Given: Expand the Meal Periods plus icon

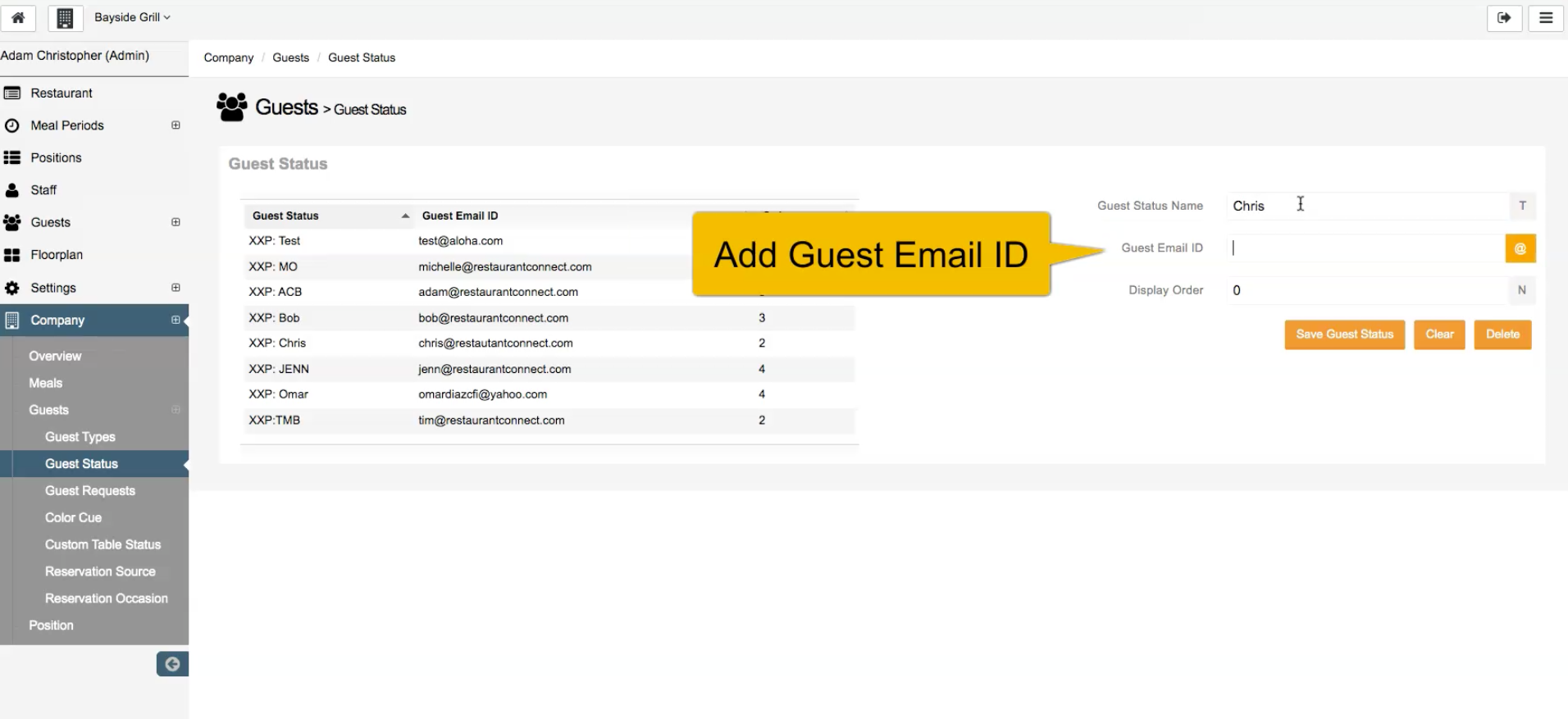Looking at the screenshot, I should (x=175, y=125).
